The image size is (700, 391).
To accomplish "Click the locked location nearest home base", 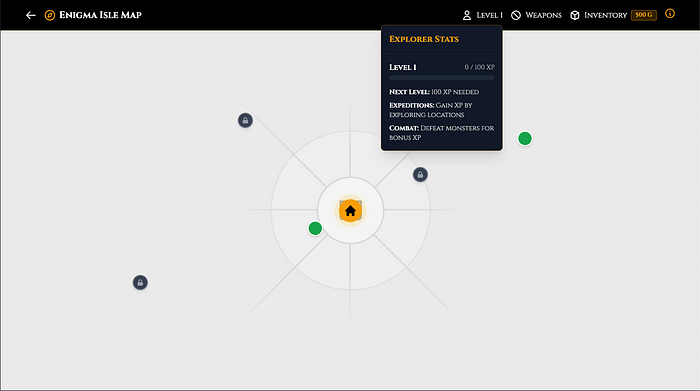I will 420,175.
